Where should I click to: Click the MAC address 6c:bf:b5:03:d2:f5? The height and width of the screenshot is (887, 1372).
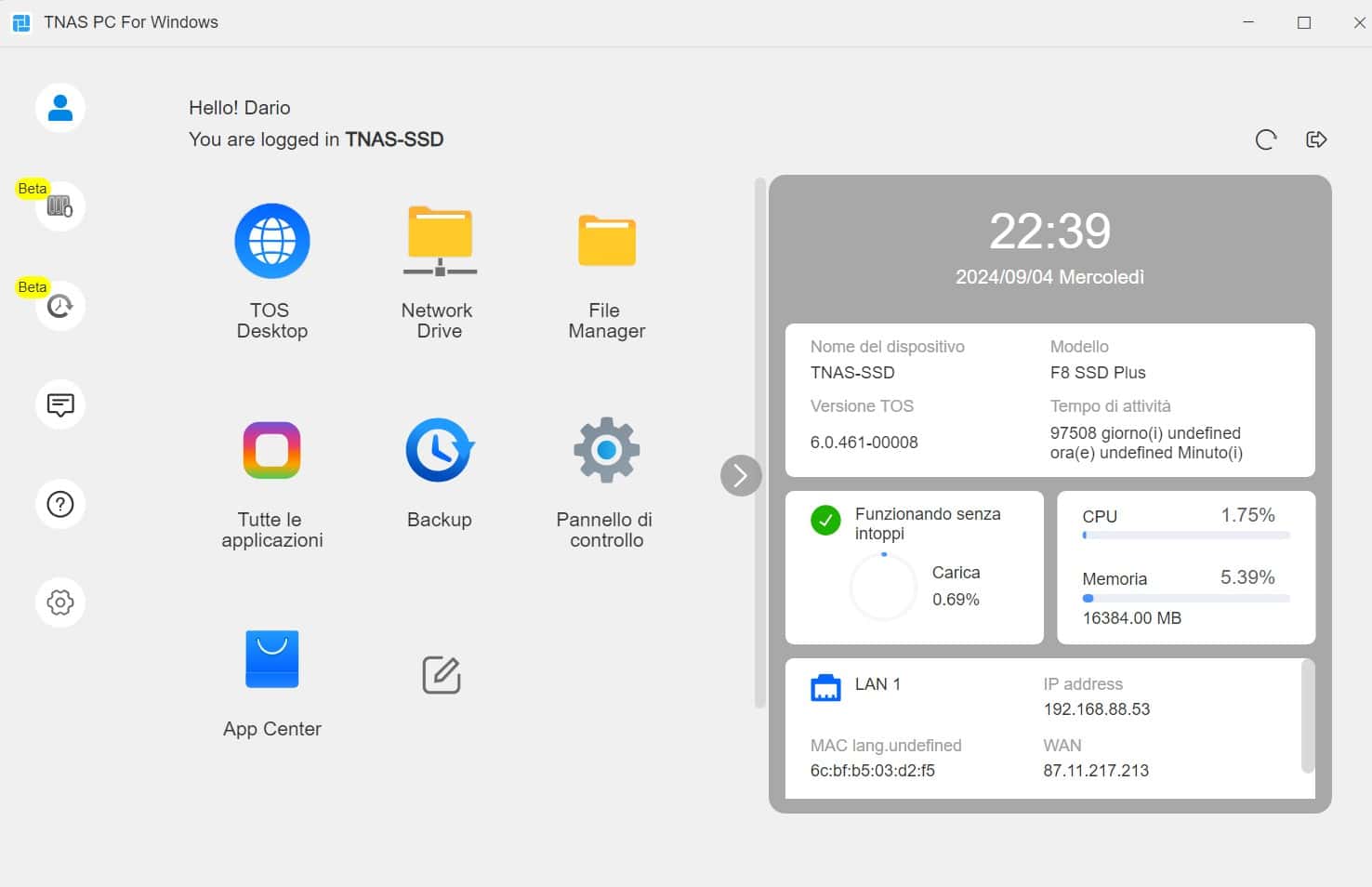point(873,771)
